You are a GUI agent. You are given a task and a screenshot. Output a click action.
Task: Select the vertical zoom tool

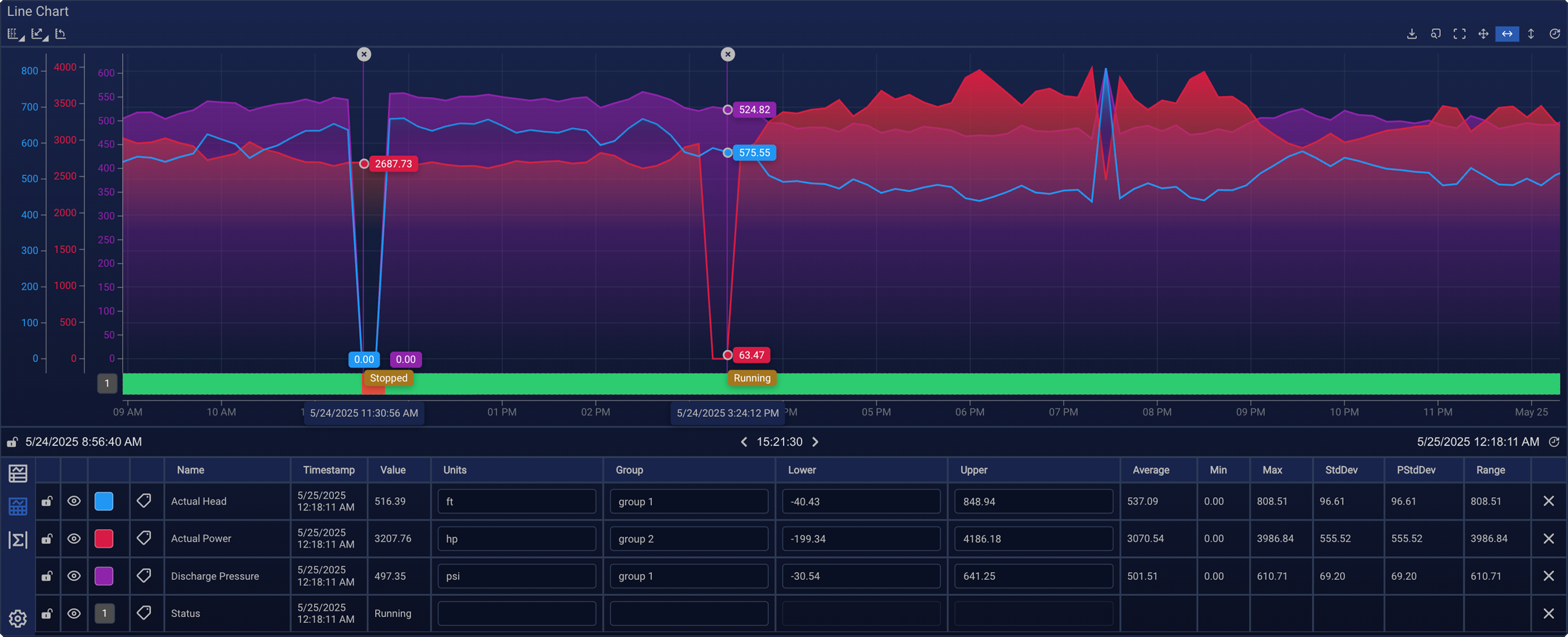coord(1531,34)
